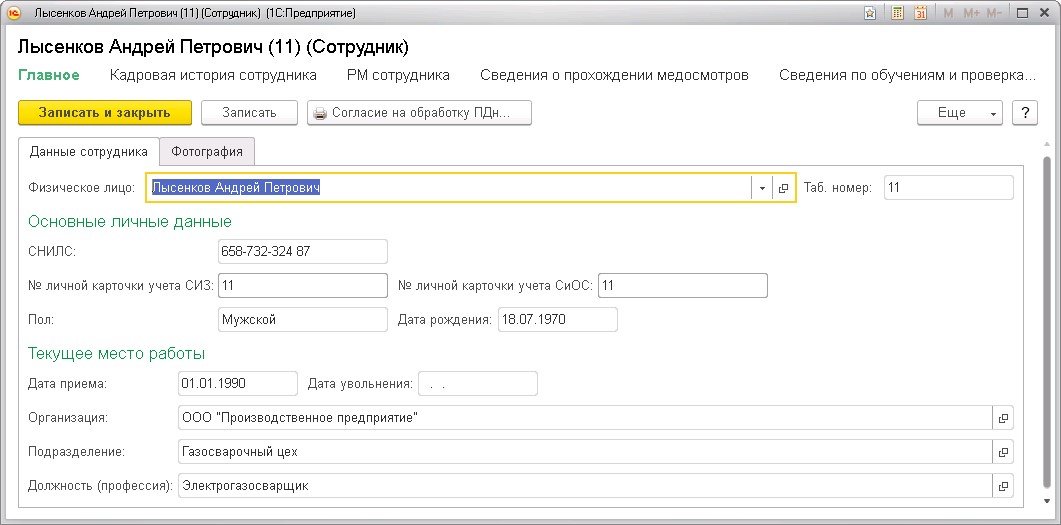Open the calculator from the title bar
Screen dimensions: 1061x525
tap(897, 14)
